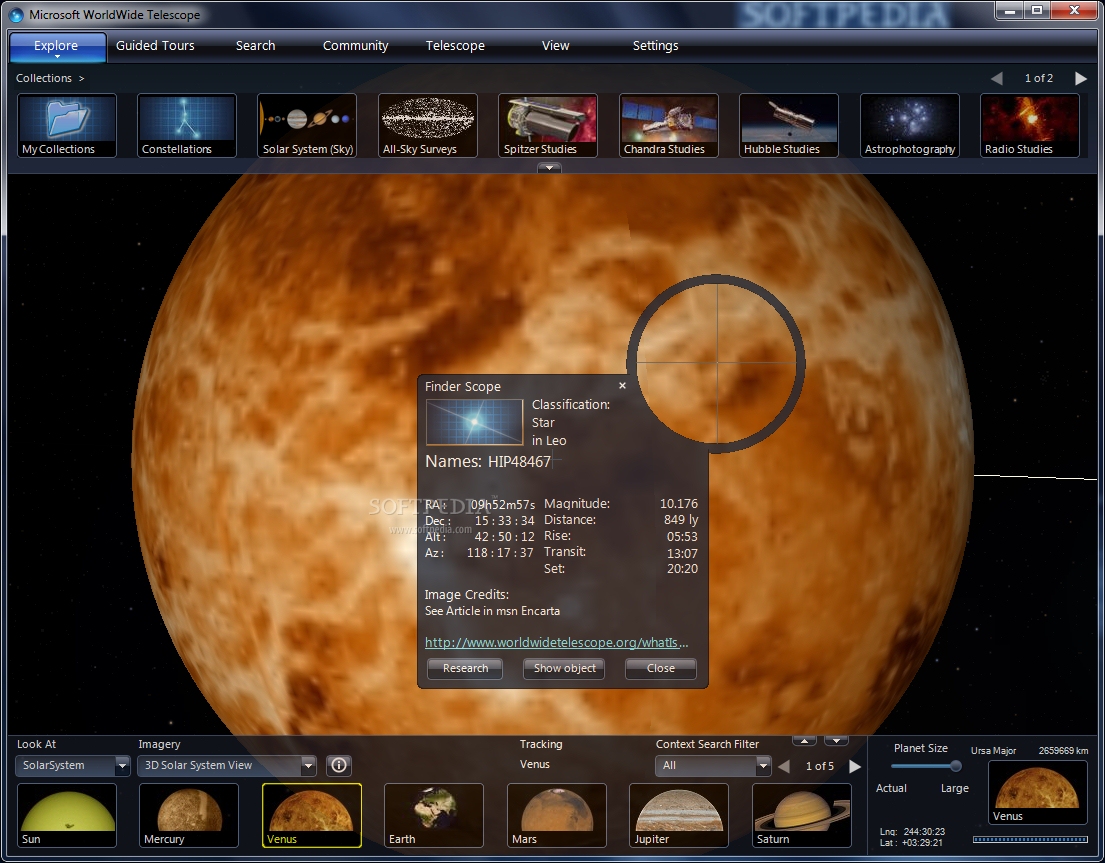Viewport: 1105px width, 863px height.
Task: Click the HIP48467 name text
Action: tap(519, 461)
